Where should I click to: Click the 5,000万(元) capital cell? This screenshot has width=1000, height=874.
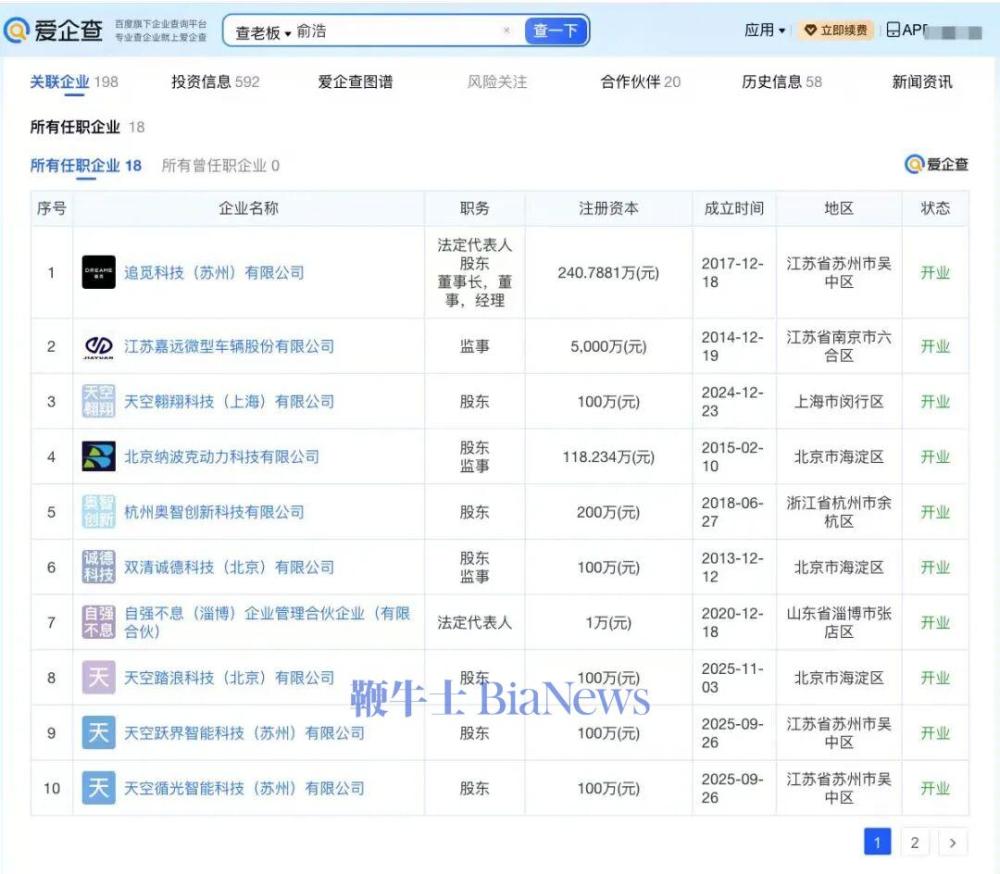click(608, 346)
